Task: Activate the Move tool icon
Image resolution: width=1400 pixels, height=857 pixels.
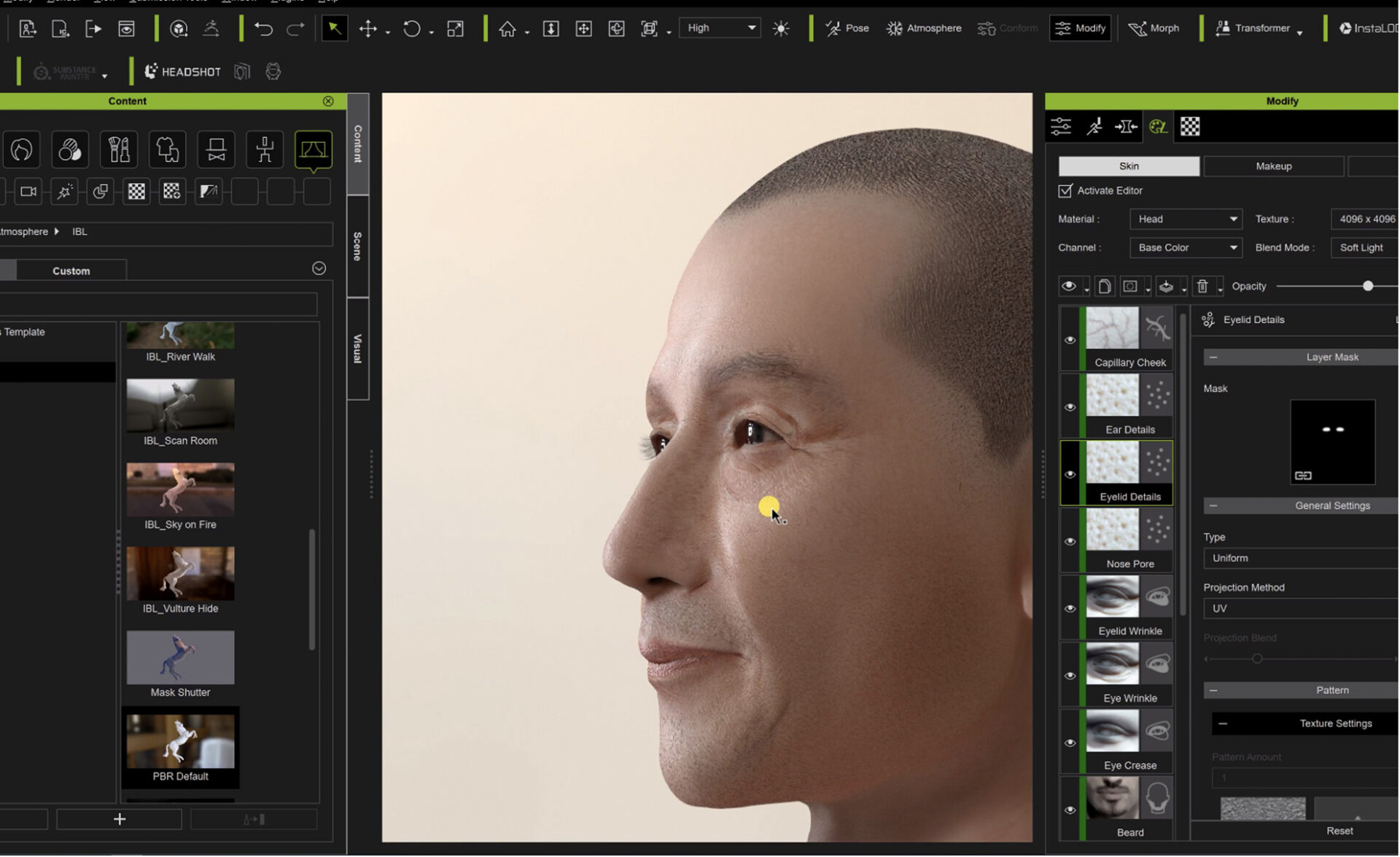Action: pos(368,28)
